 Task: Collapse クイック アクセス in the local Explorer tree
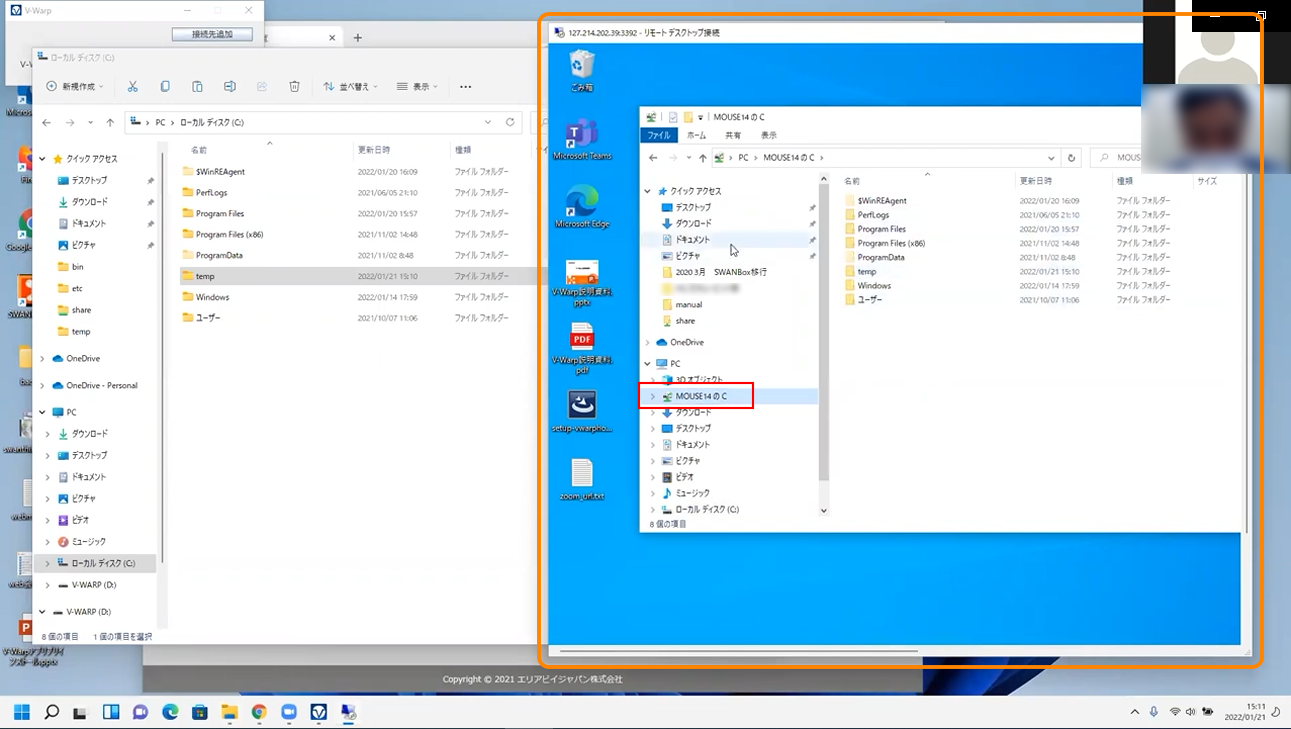point(43,159)
